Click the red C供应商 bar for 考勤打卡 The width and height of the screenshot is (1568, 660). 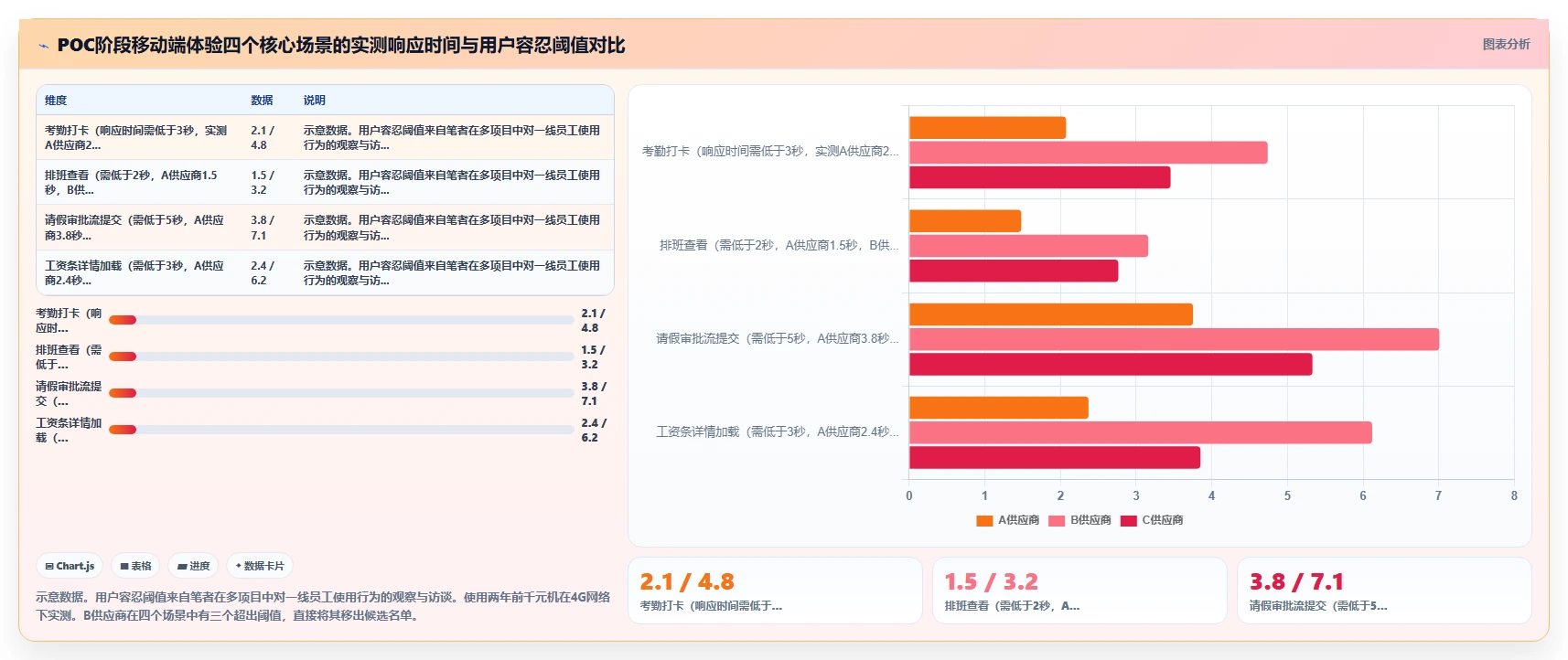click(x=1039, y=177)
